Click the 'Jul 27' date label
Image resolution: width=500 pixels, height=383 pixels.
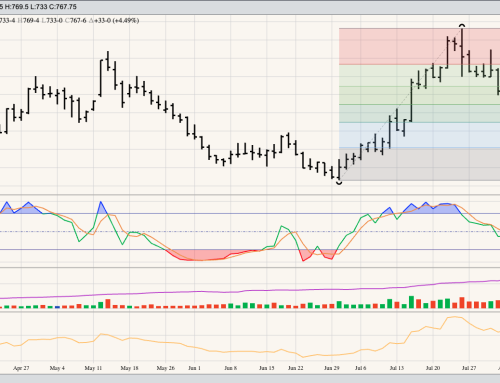coord(469,368)
